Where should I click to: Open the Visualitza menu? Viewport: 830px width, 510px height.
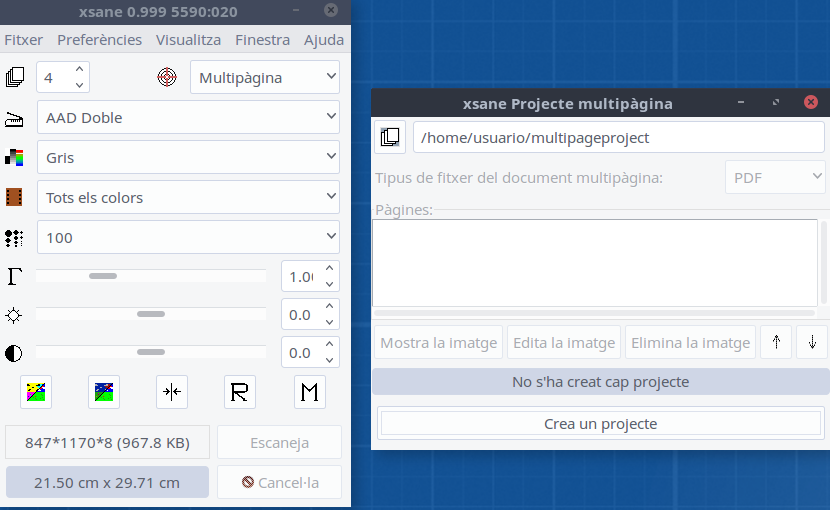[x=188, y=40]
